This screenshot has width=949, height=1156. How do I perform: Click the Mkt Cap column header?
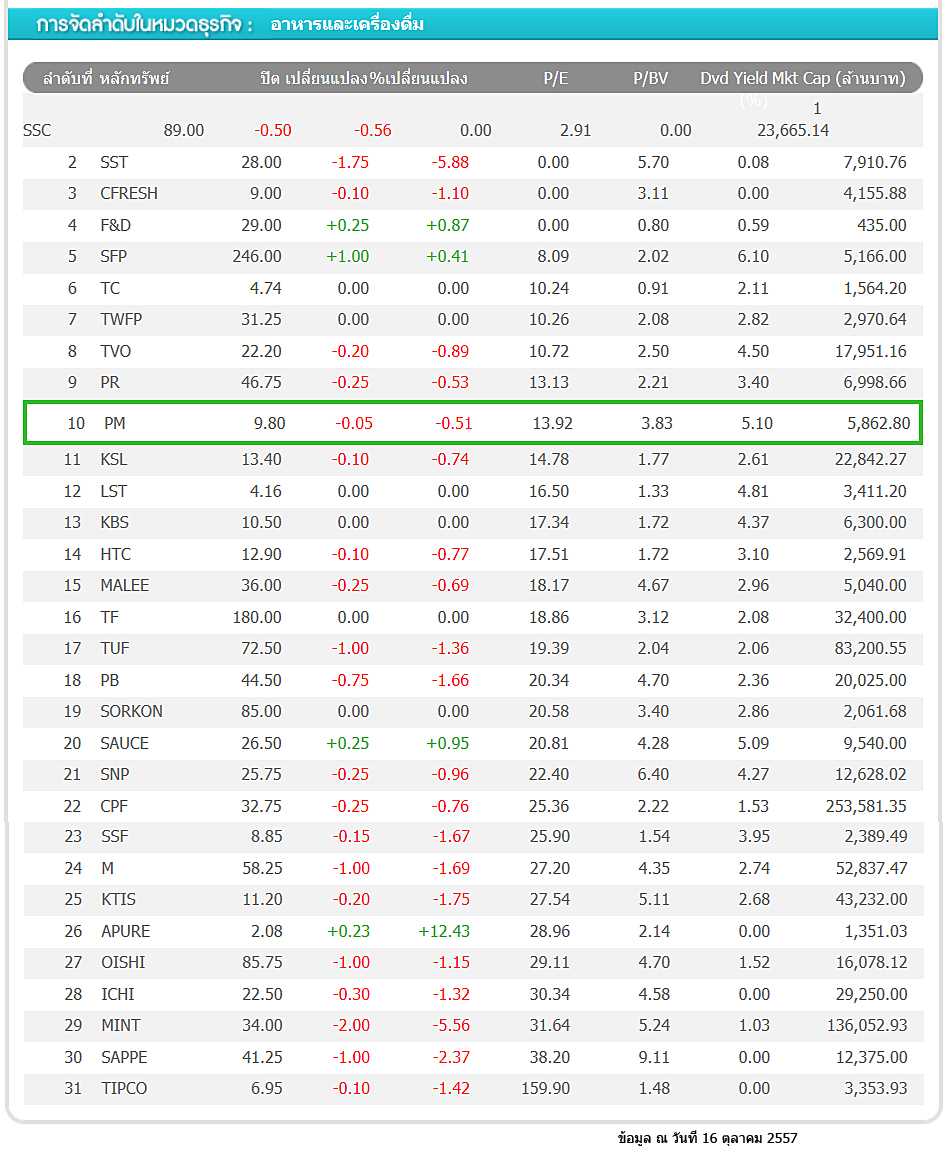(x=839, y=79)
